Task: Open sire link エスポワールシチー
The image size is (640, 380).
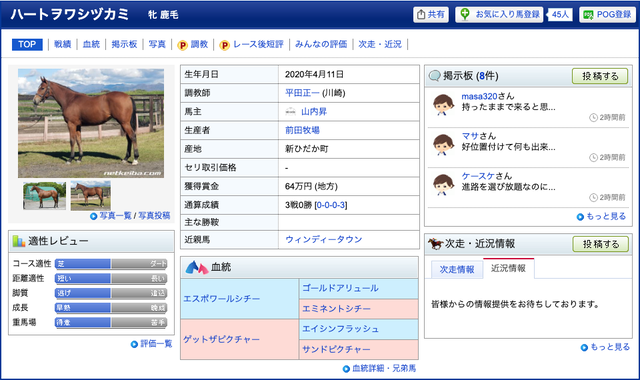Action: click(x=221, y=299)
